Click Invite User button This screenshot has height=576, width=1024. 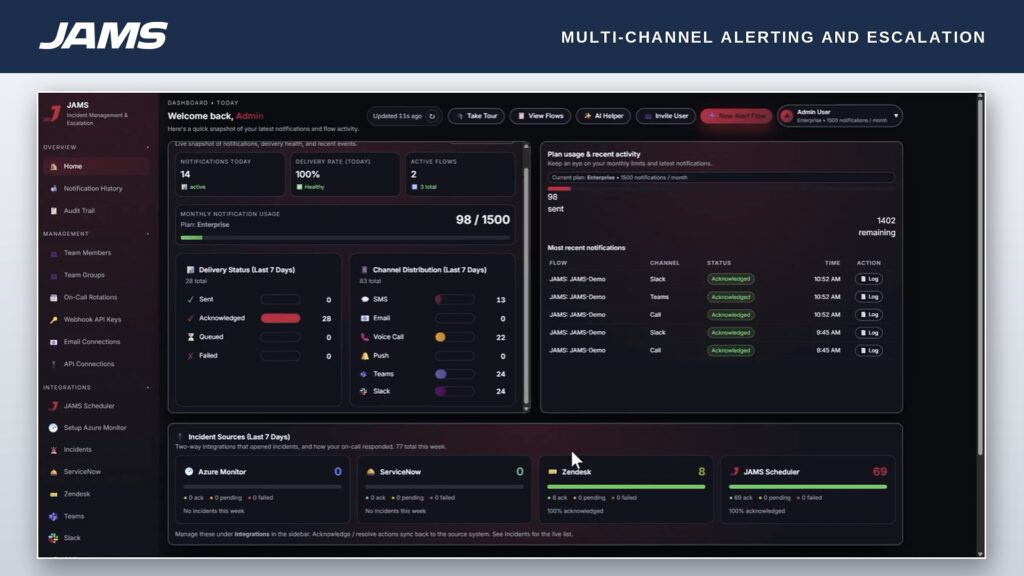[x=666, y=116]
